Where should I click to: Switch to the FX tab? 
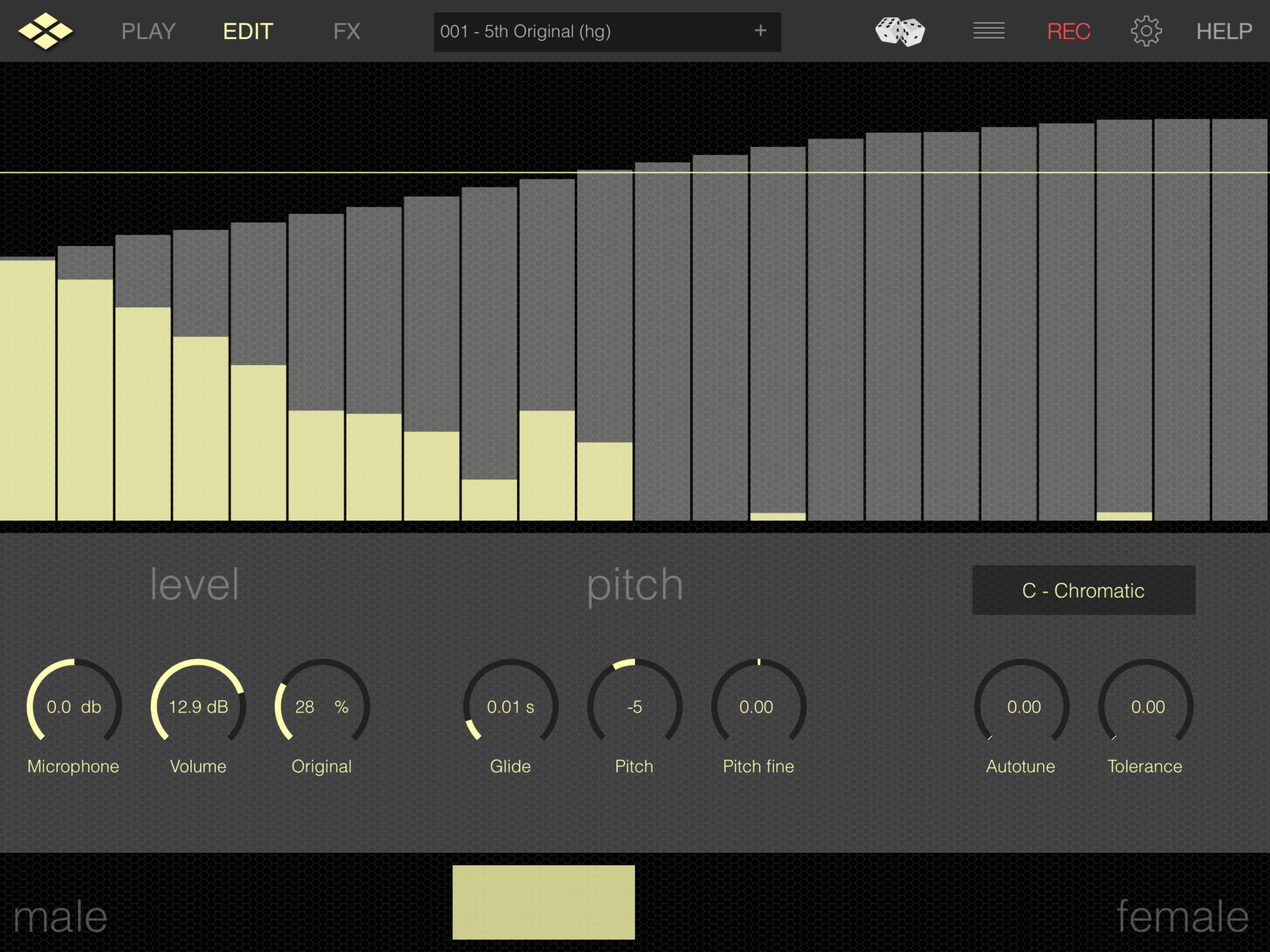point(347,31)
